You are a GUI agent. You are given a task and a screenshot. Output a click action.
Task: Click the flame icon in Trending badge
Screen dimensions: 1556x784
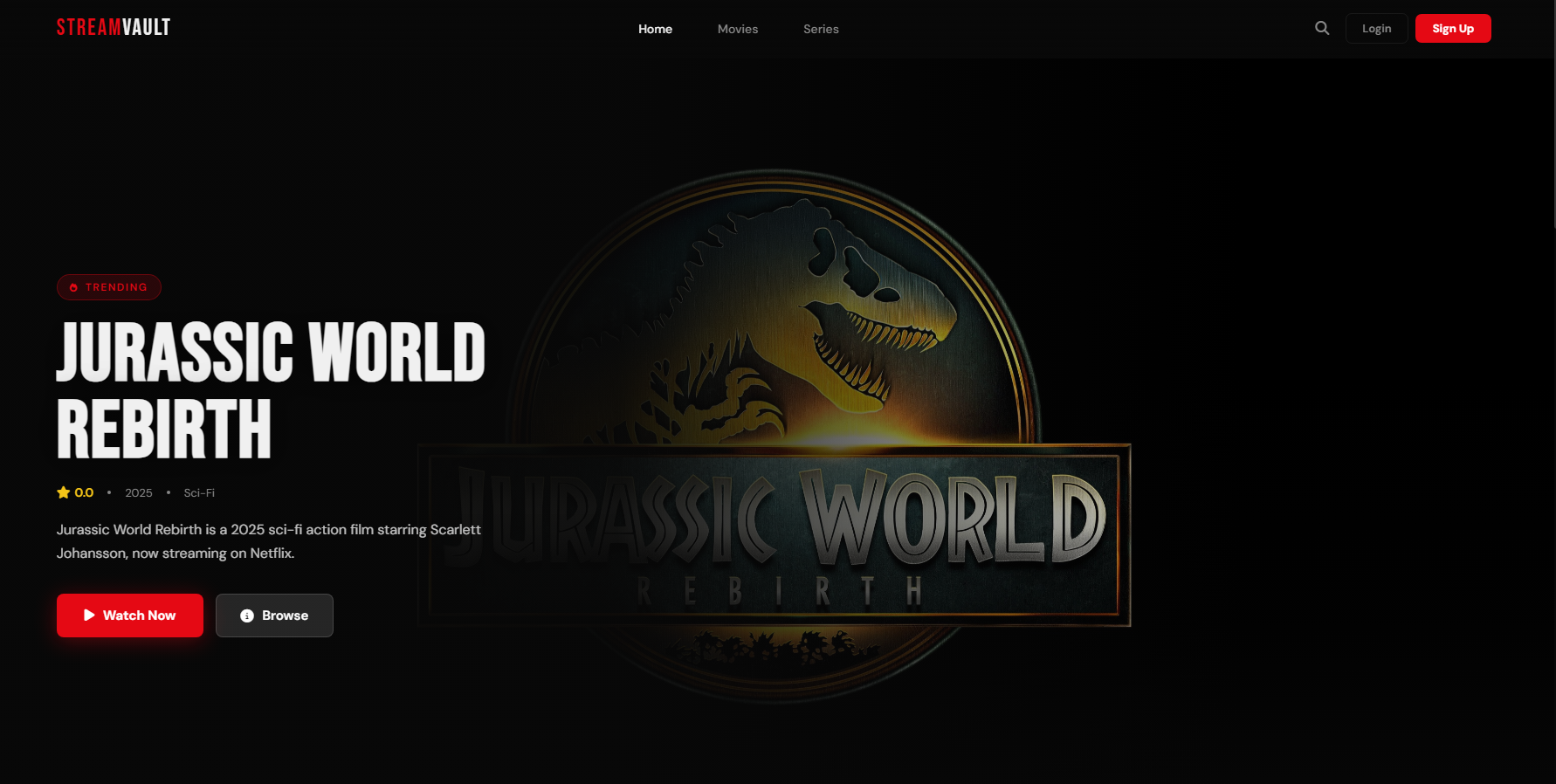pyautogui.click(x=73, y=287)
